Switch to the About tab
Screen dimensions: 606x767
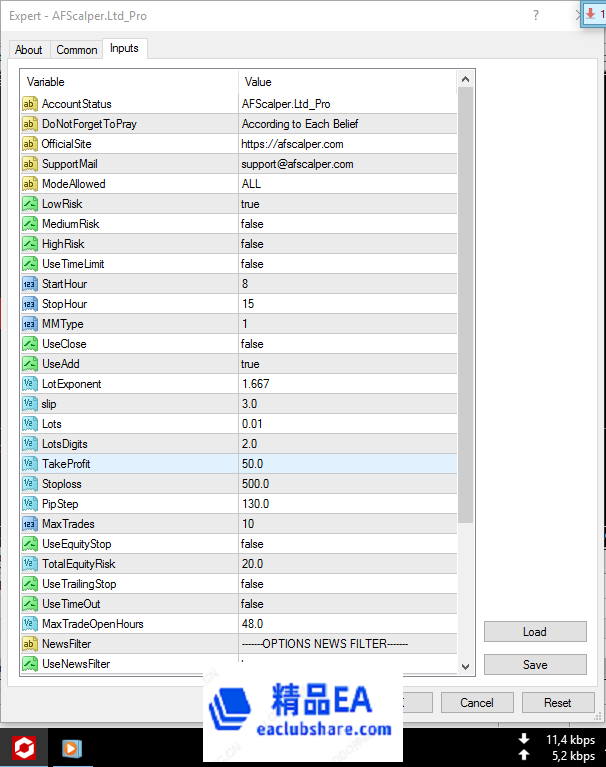click(29, 50)
